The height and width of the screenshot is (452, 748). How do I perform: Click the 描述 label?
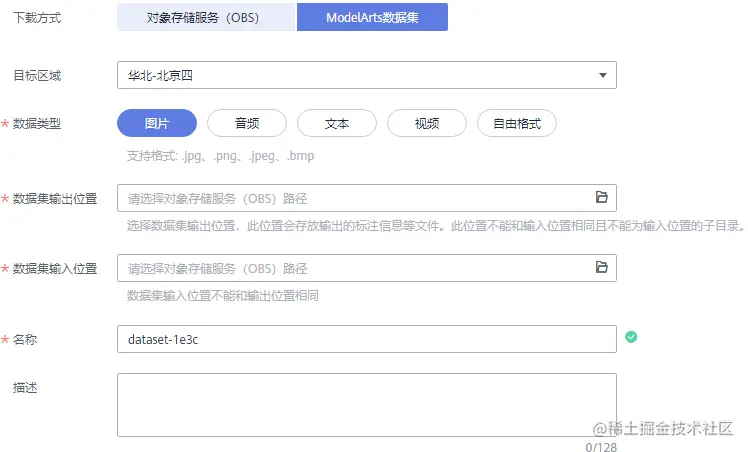25,387
